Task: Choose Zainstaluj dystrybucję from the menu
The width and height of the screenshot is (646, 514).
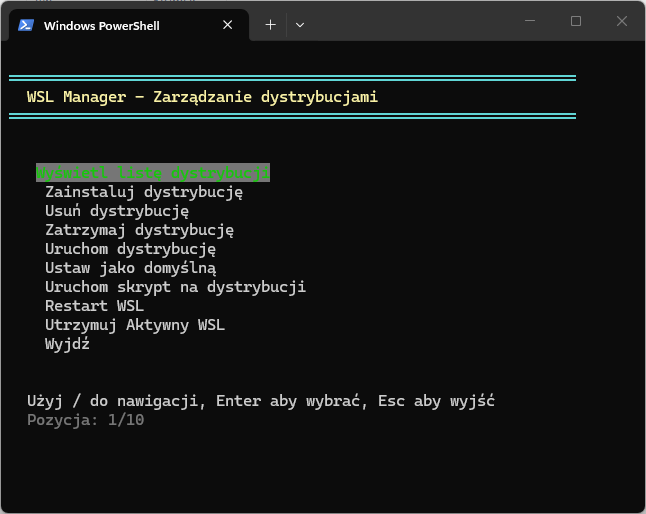Action: [144, 192]
